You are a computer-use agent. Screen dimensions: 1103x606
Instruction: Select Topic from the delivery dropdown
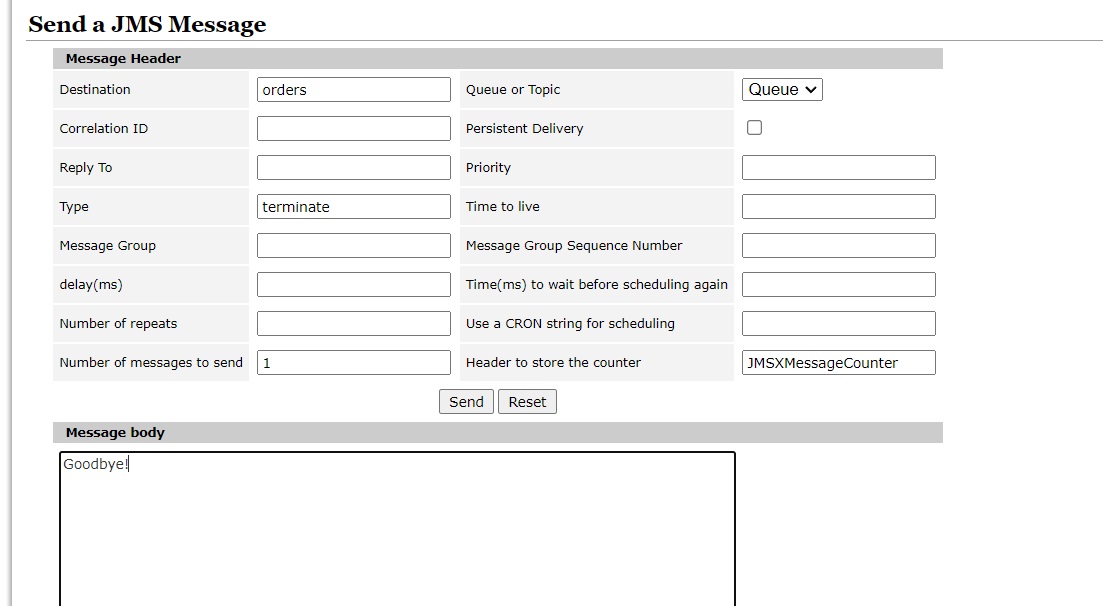pyautogui.click(x=782, y=89)
